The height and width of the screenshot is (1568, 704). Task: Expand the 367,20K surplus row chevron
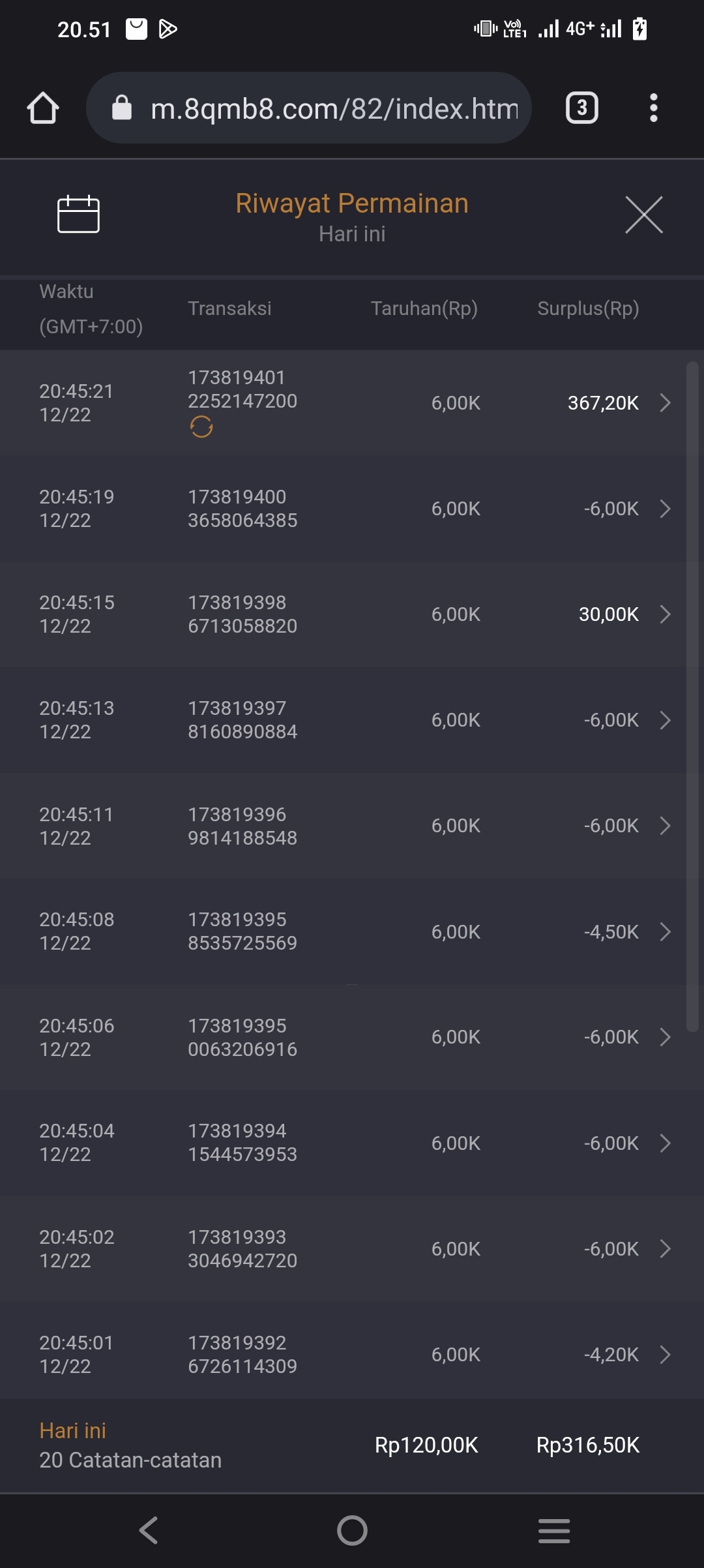665,402
